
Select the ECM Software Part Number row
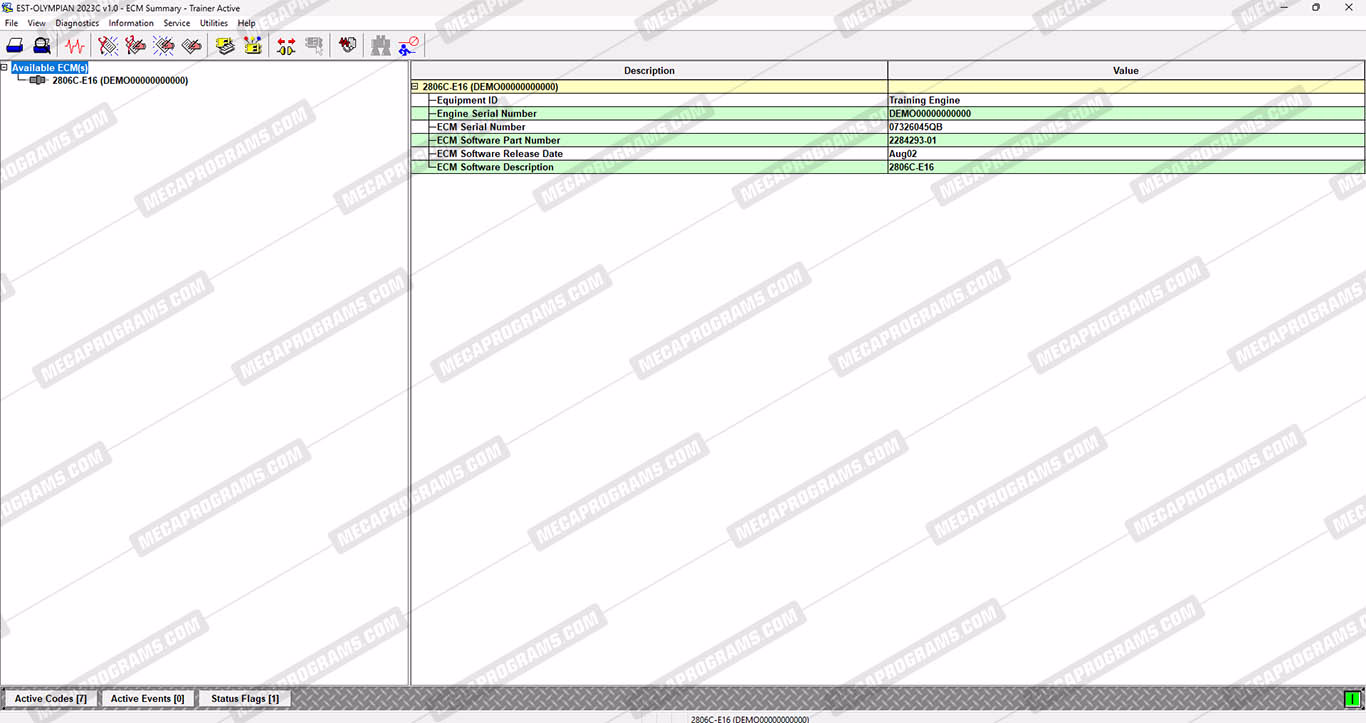click(498, 141)
